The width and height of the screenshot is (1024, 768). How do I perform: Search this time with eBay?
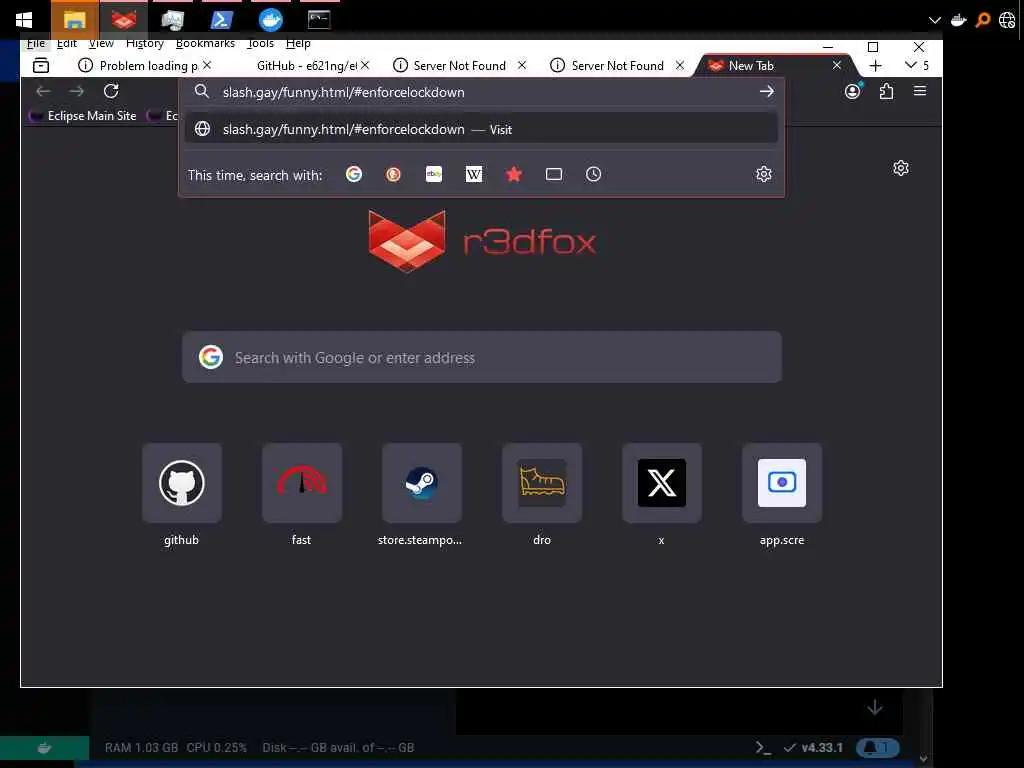[x=434, y=174]
